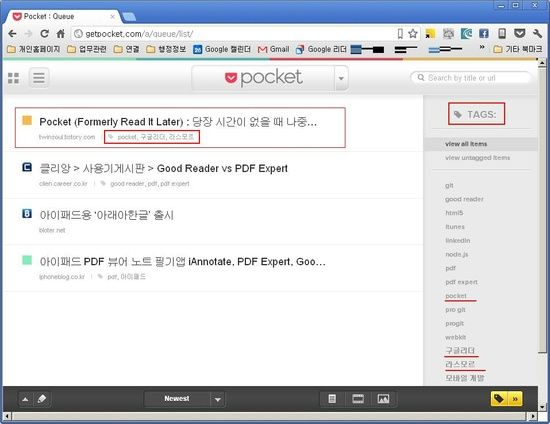The width and height of the screenshot is (550, 424).
Task: Click the Facebook extension icon
Action: click(484, 34)
